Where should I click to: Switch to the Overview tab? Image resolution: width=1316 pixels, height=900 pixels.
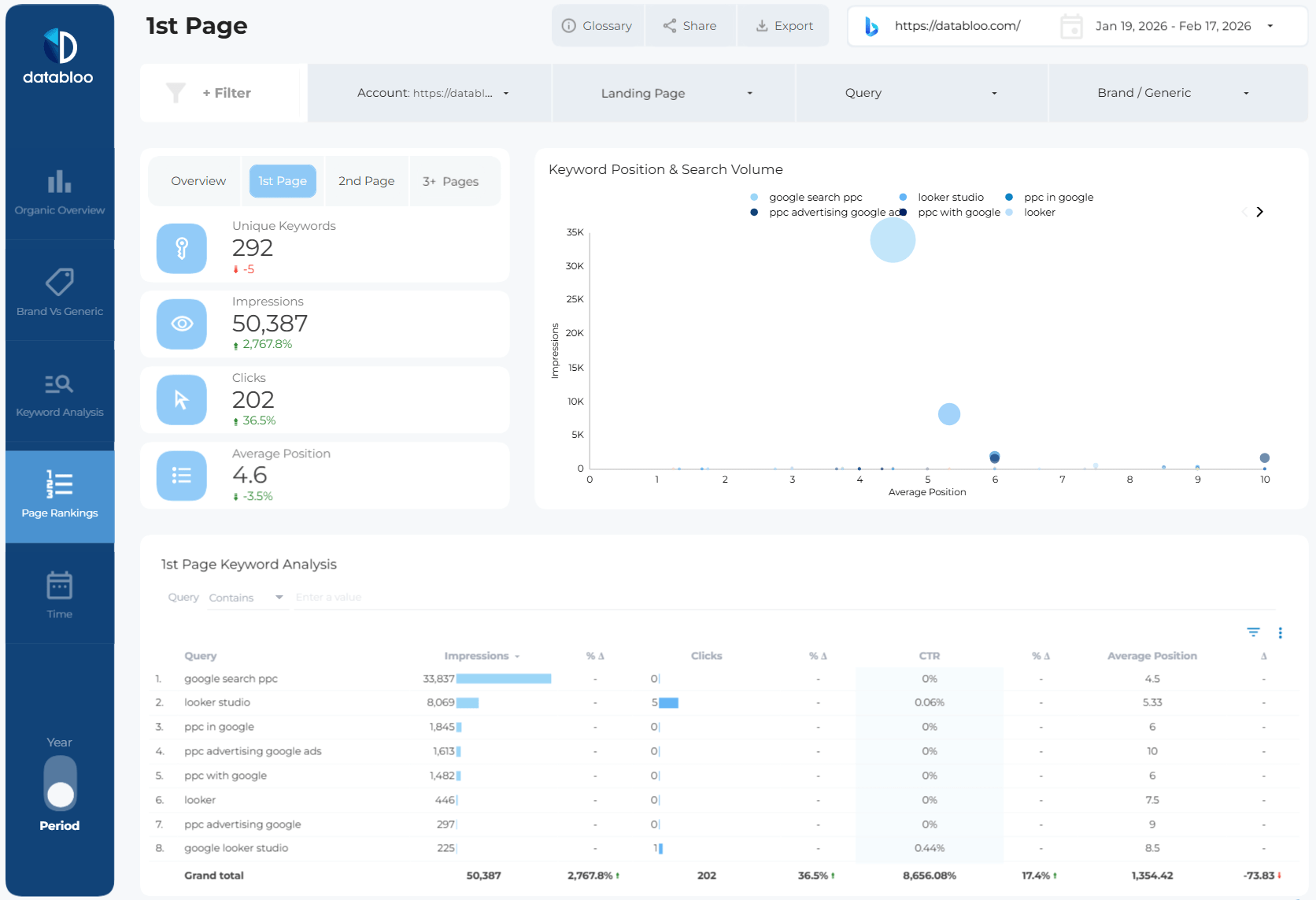point(198,181)
